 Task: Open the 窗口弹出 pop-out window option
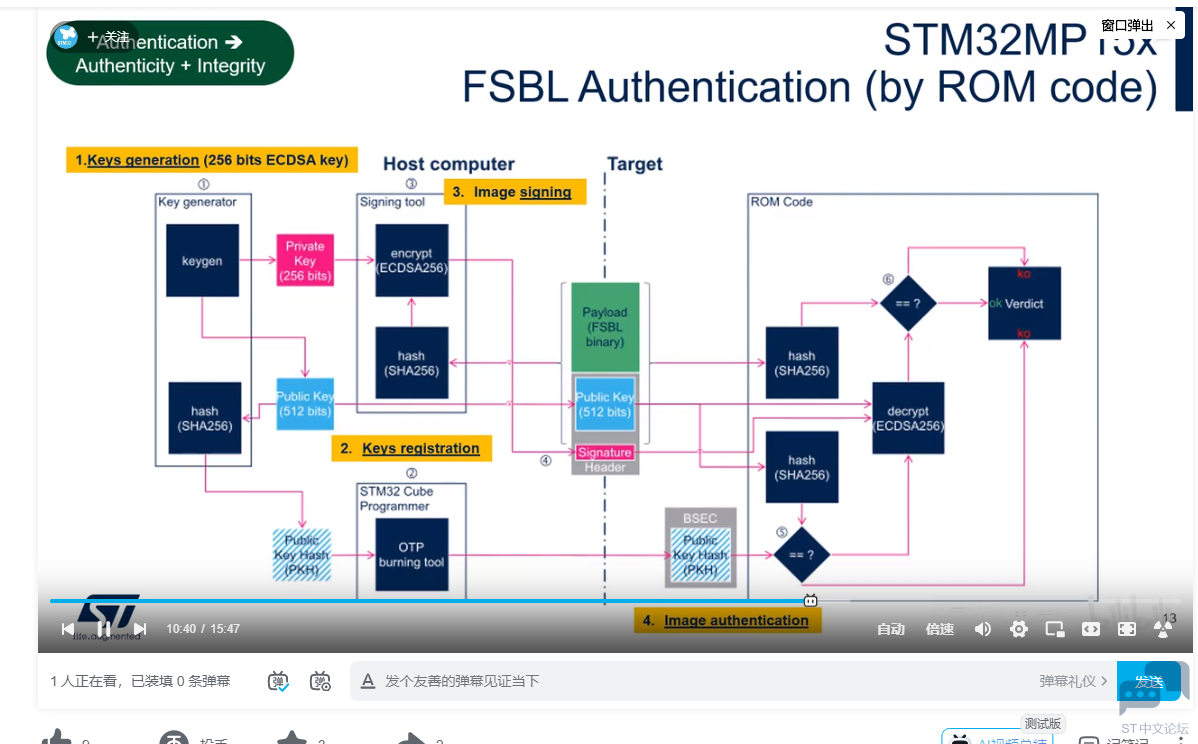click(x=1127, y=25)
